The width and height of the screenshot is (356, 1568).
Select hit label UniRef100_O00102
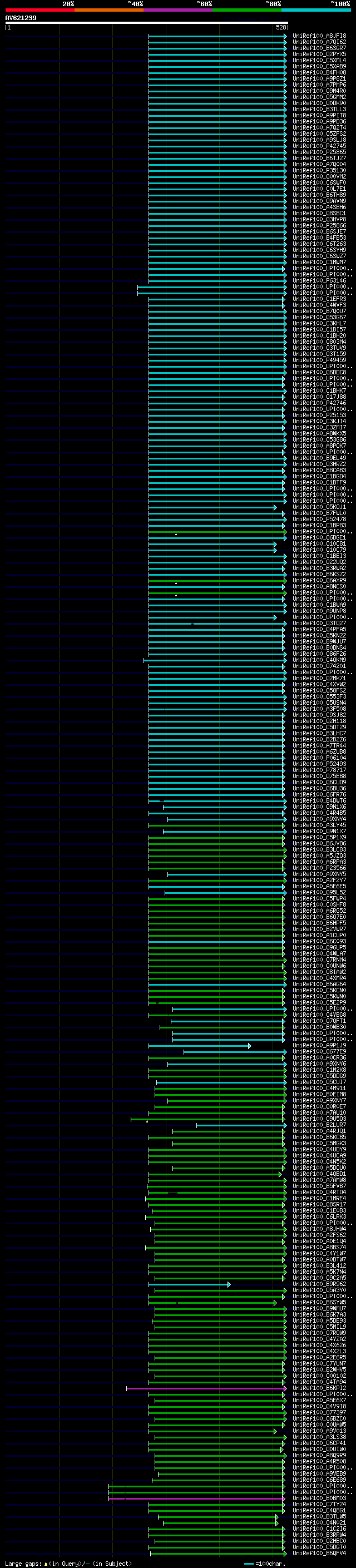point(319,1376)
